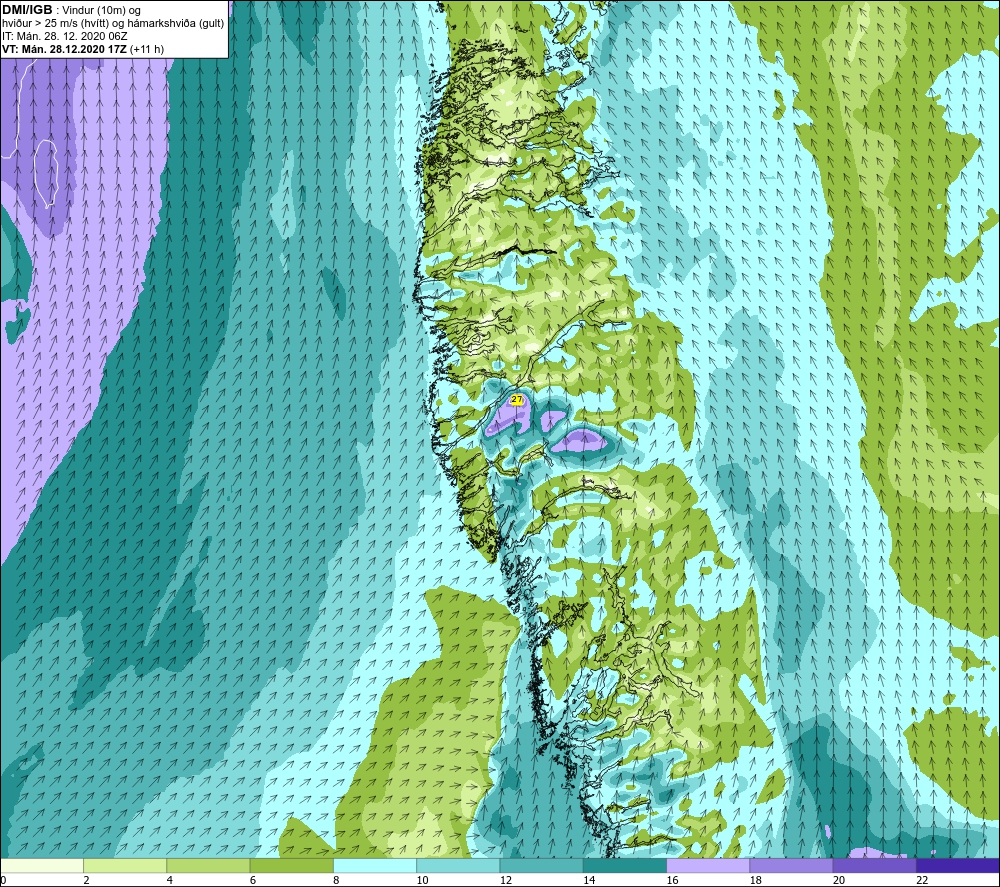Click the legend number 16
The height and width of the screenshot is (887, 1000).
[x=672, y=880]
